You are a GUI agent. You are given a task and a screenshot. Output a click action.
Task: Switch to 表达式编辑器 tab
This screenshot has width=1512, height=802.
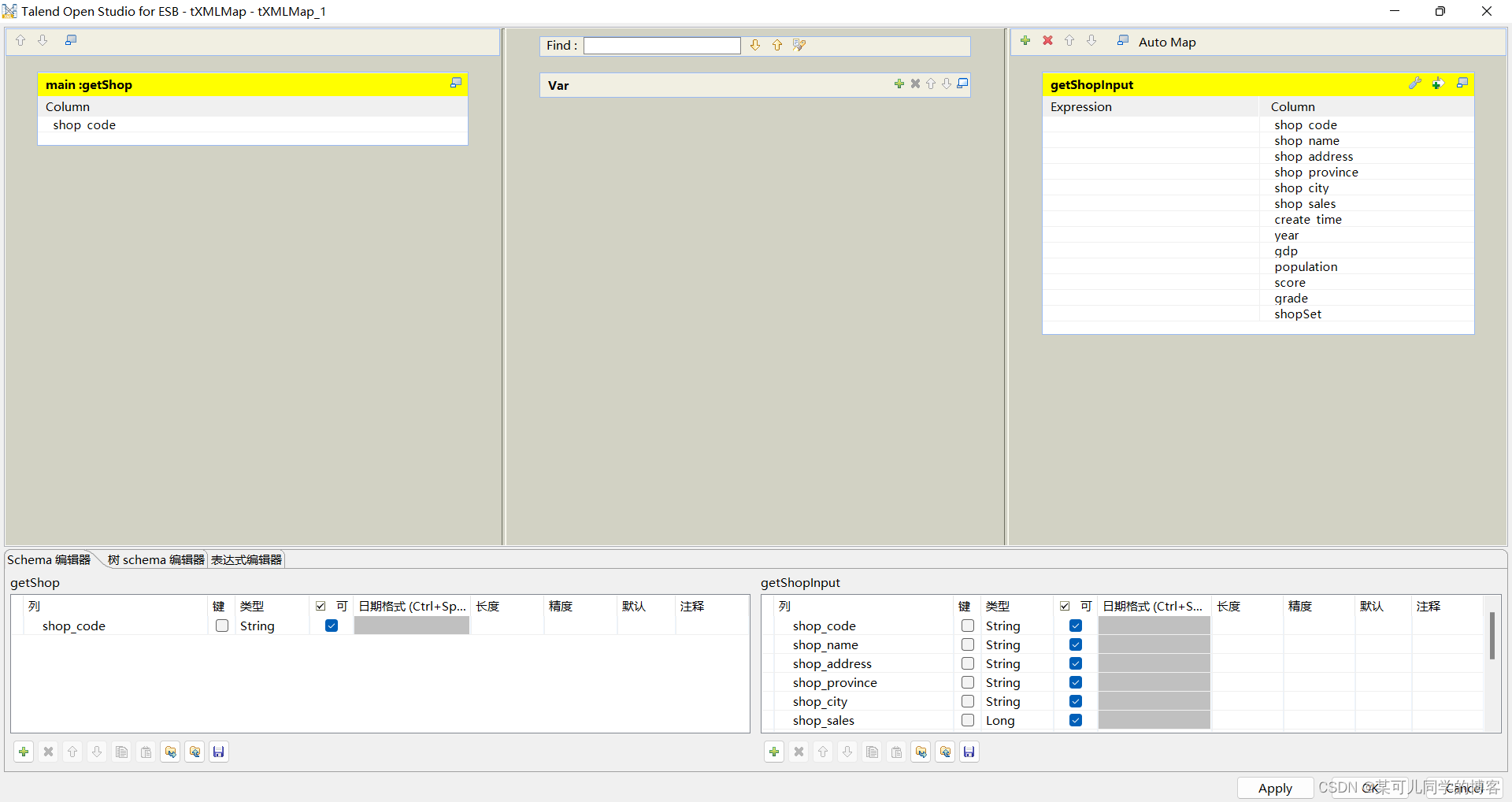(x=246, y=559)
